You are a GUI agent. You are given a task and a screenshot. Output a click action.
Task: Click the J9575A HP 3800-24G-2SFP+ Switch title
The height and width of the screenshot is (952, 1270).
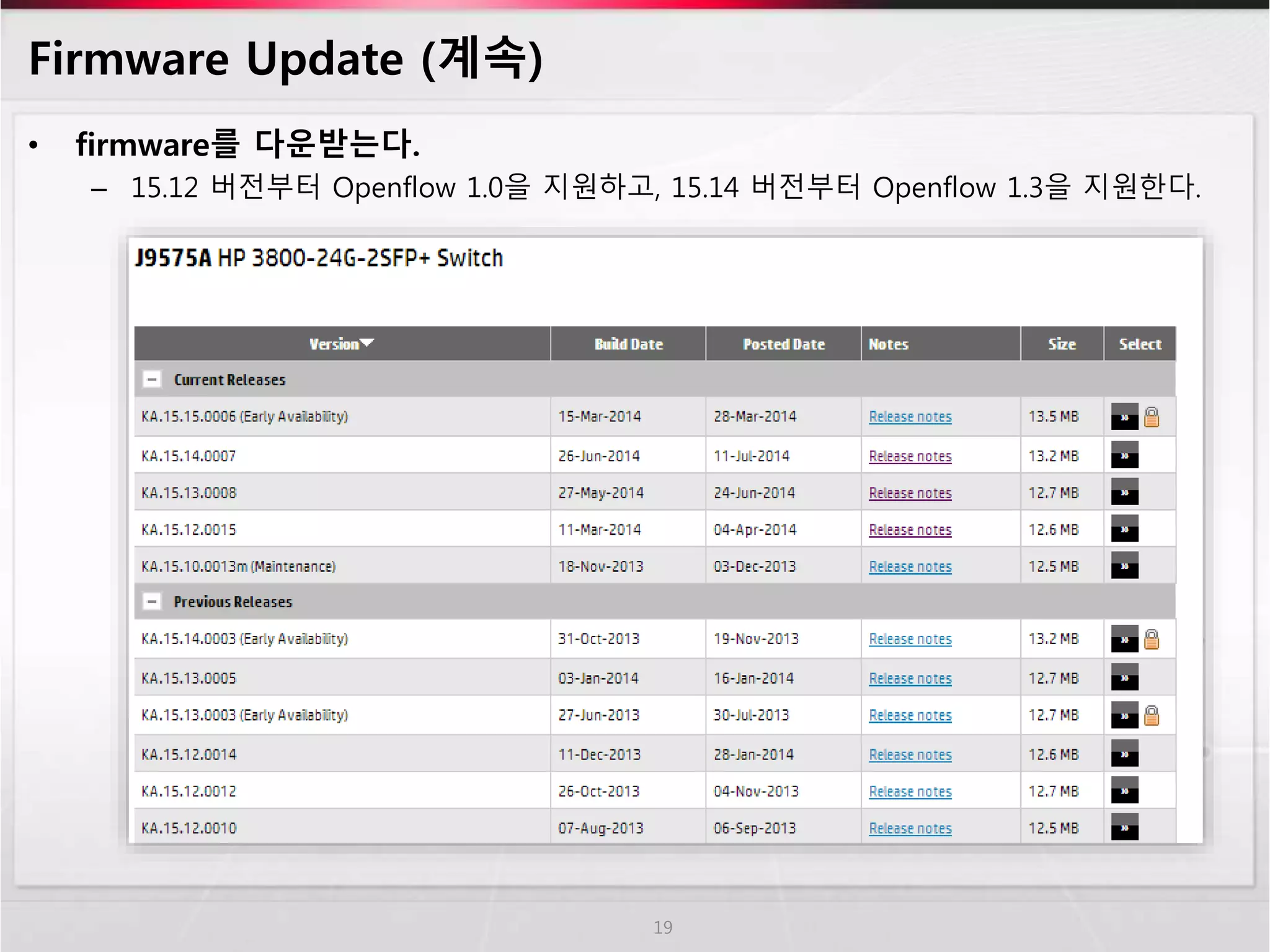(319, 258)
